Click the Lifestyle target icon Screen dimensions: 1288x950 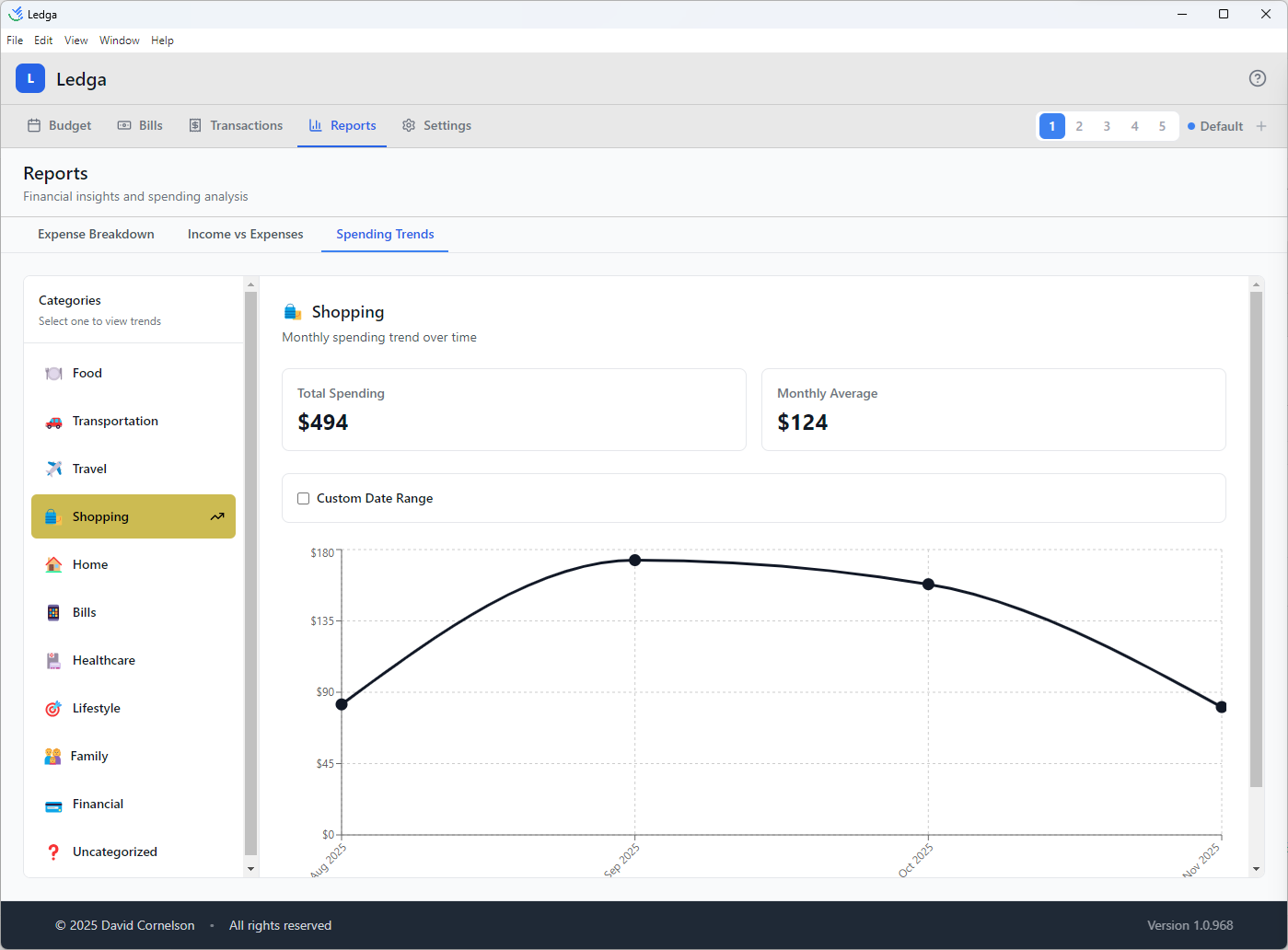[x=53, y=708]
